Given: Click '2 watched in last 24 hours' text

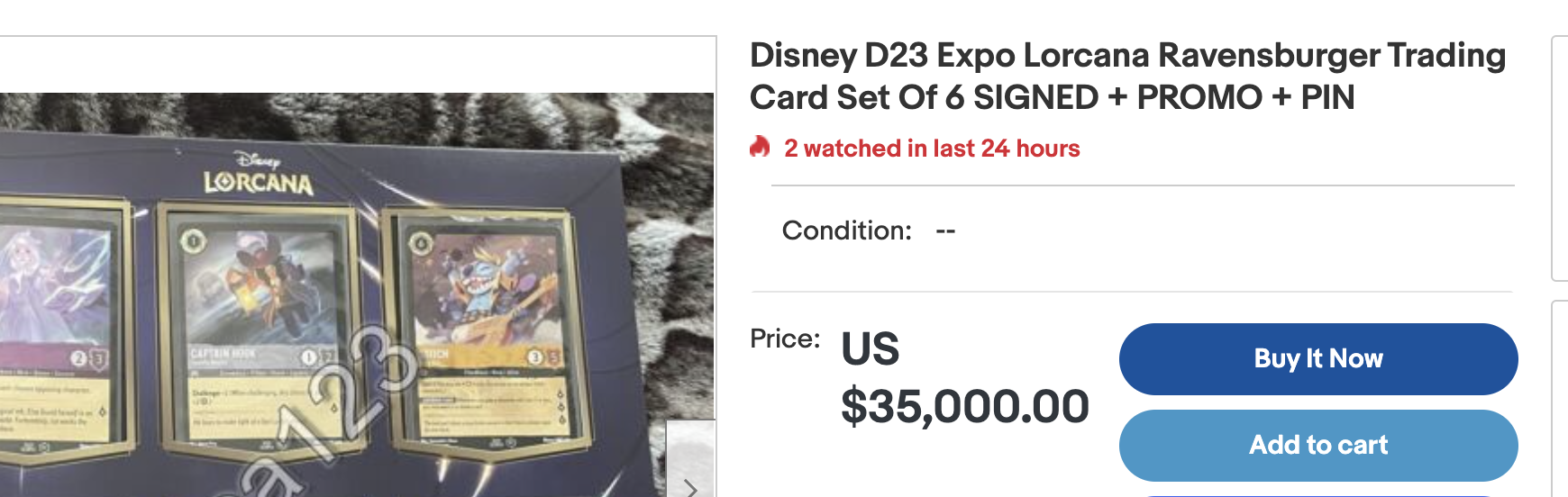Looking at the screenshot, I should point(932,149).
